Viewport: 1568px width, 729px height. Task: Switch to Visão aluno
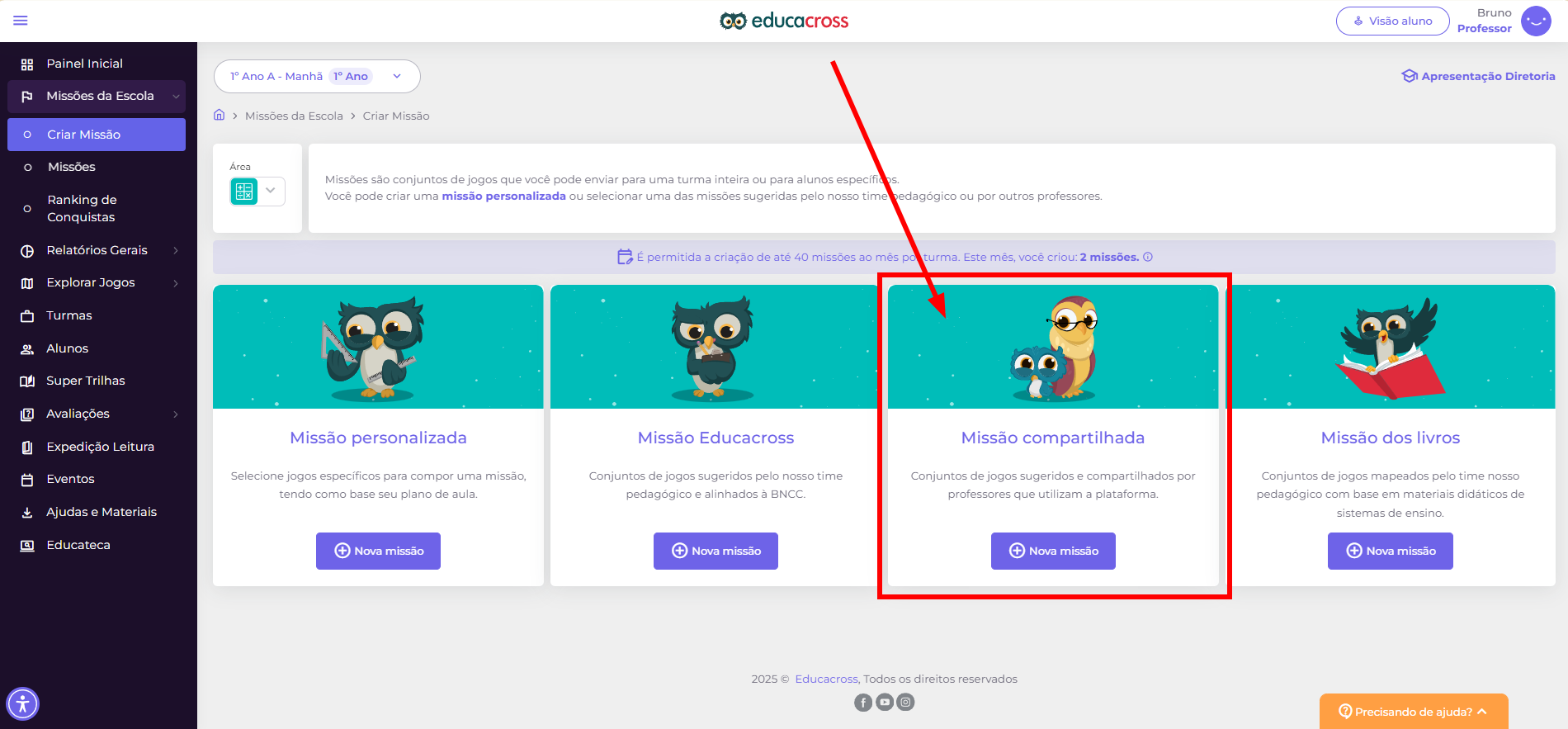coord(1392,21)
